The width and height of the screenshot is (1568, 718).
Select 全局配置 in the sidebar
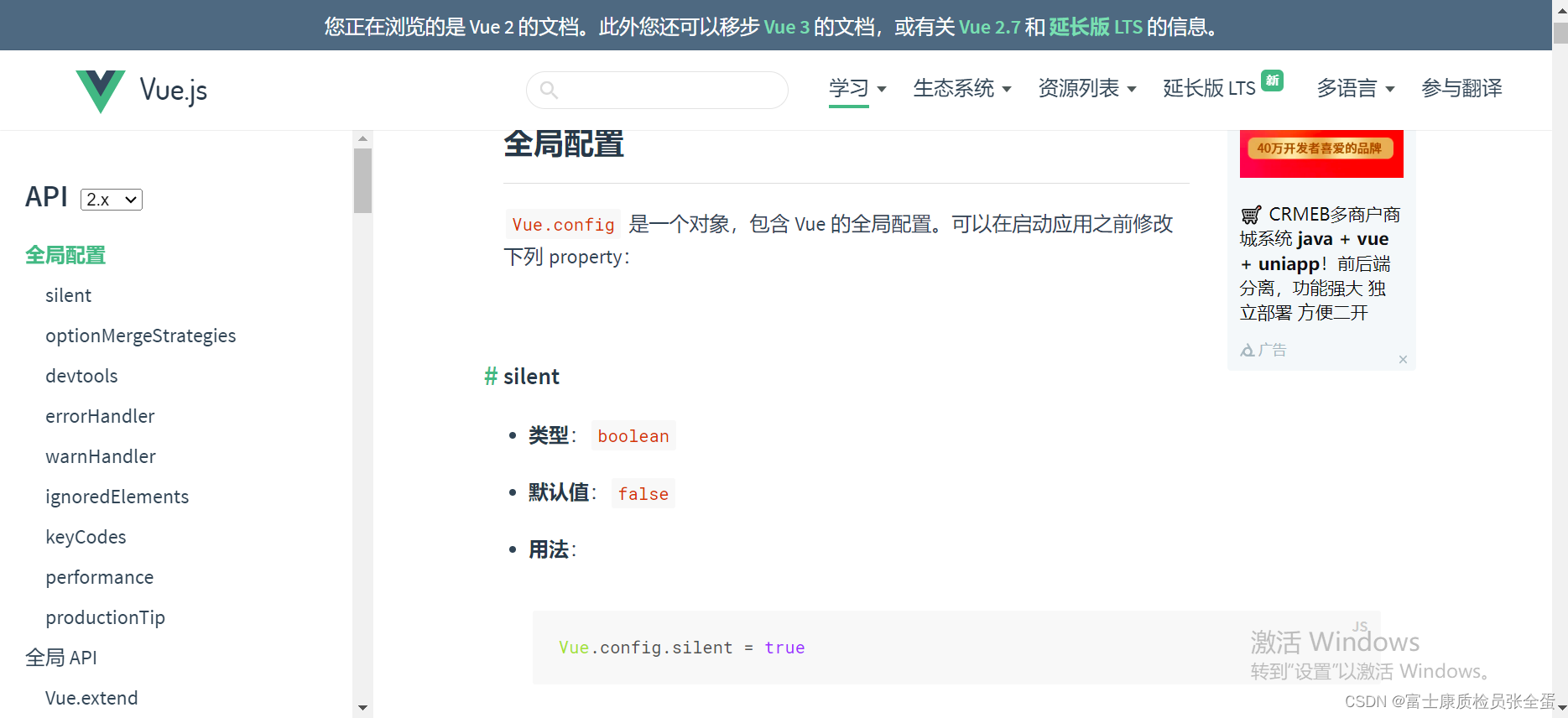click(x=65, y=255)
